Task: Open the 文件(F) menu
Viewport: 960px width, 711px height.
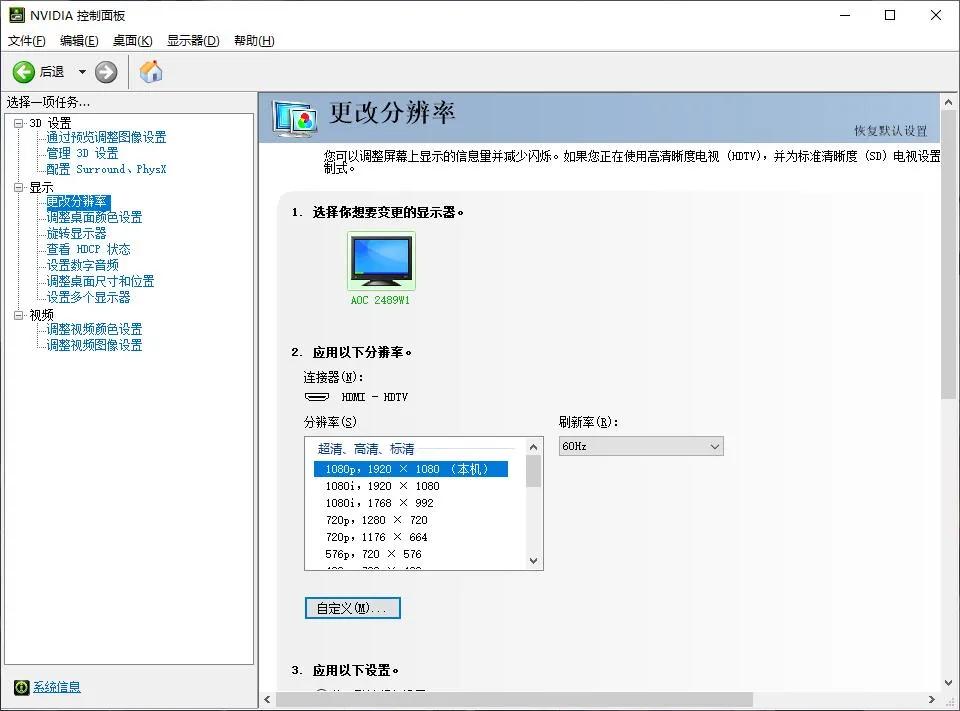Action: (x=25, y=40)
